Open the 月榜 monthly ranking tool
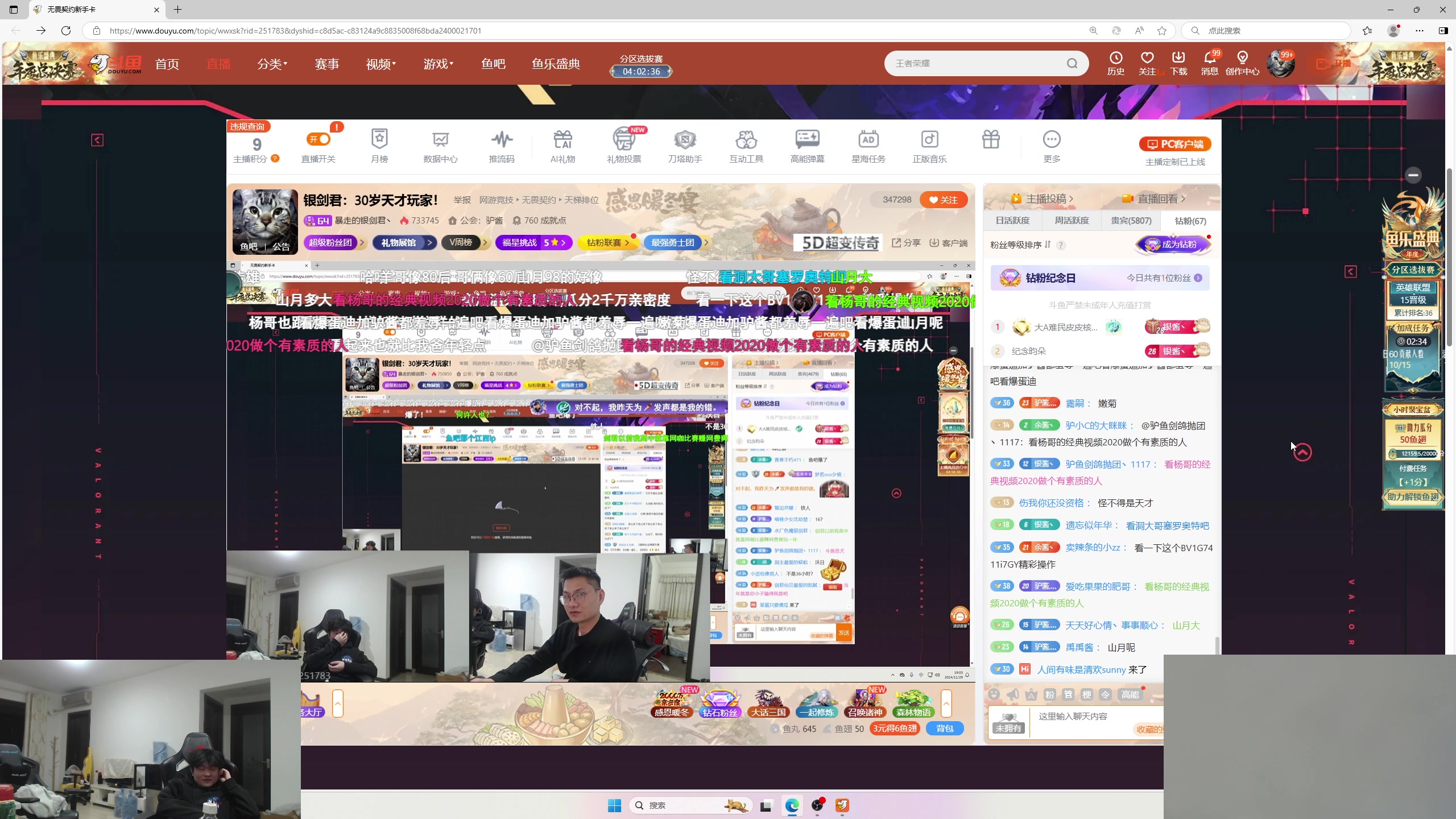 (x=379, y=146)
